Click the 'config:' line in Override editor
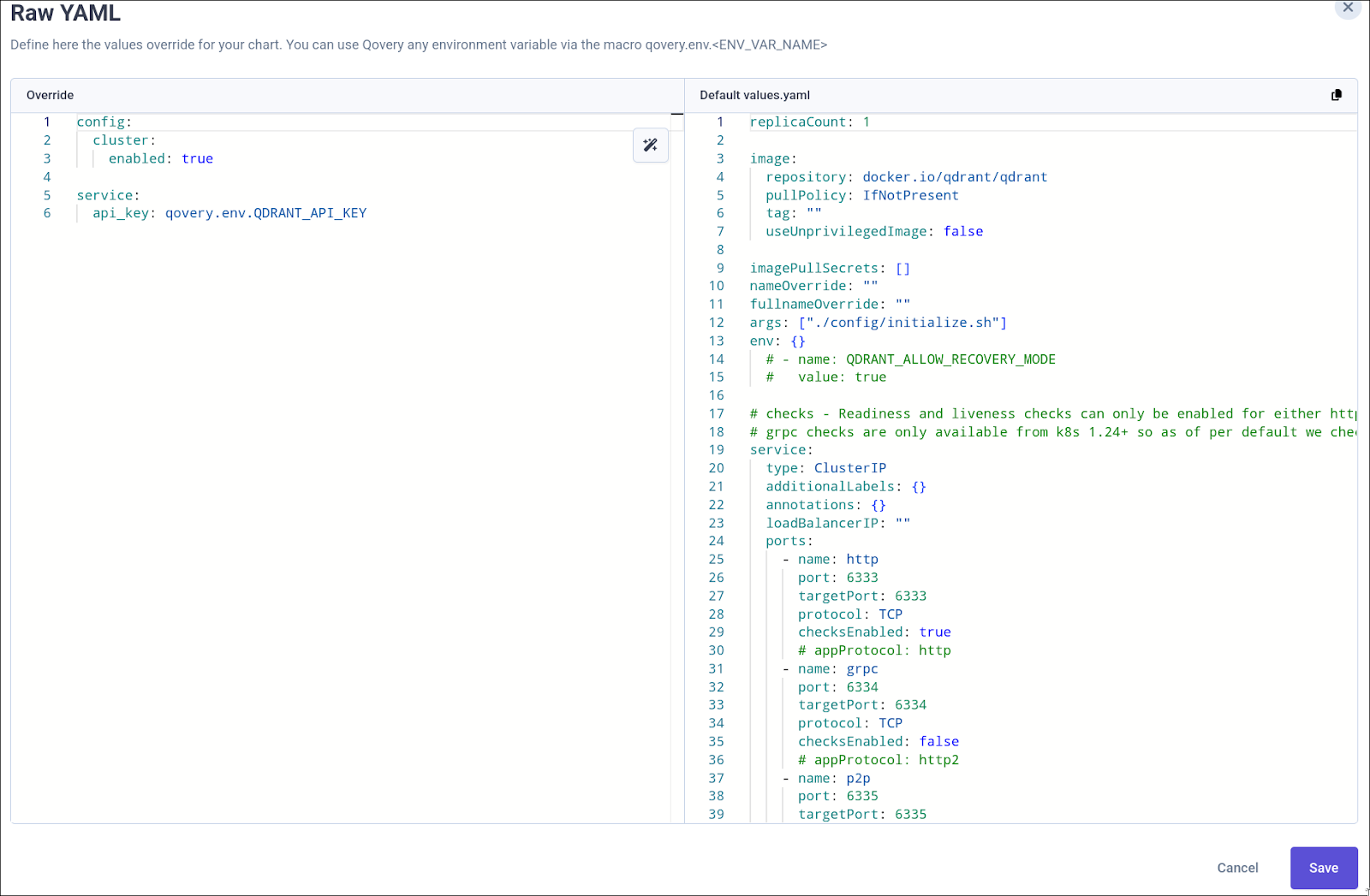The width and height of the screenshot is (1370, 896). [104, 122]
